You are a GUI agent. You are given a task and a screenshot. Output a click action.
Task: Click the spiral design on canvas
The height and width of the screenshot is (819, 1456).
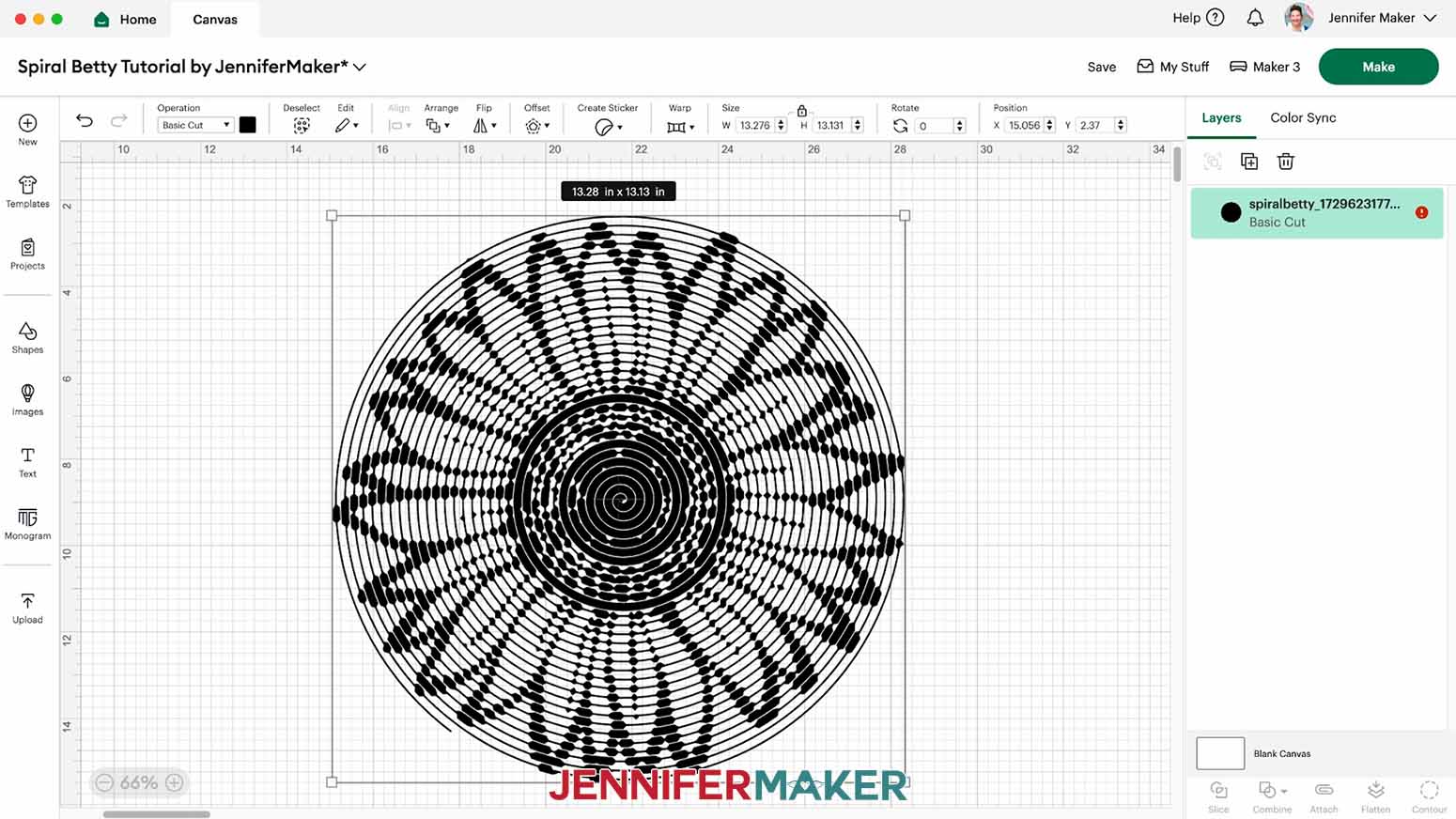pos(619,499)
